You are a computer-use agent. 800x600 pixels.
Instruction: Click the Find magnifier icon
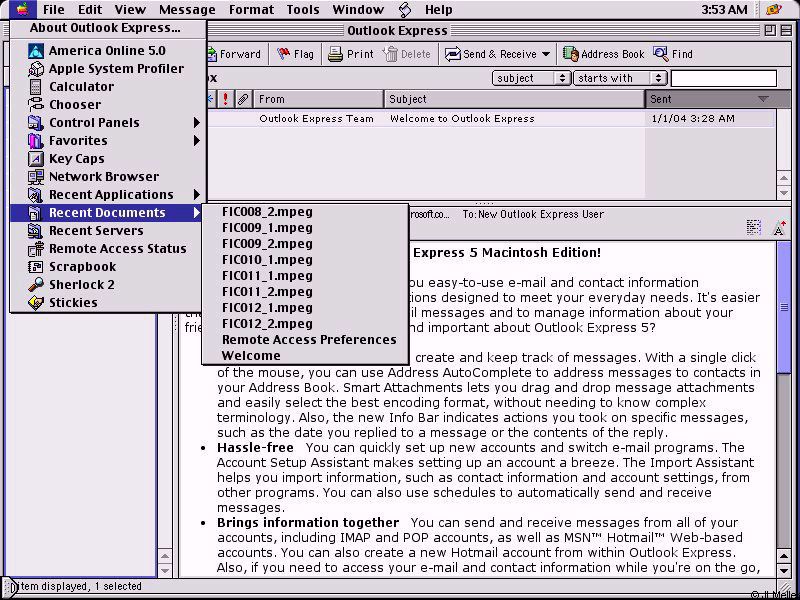coord(661,54)
